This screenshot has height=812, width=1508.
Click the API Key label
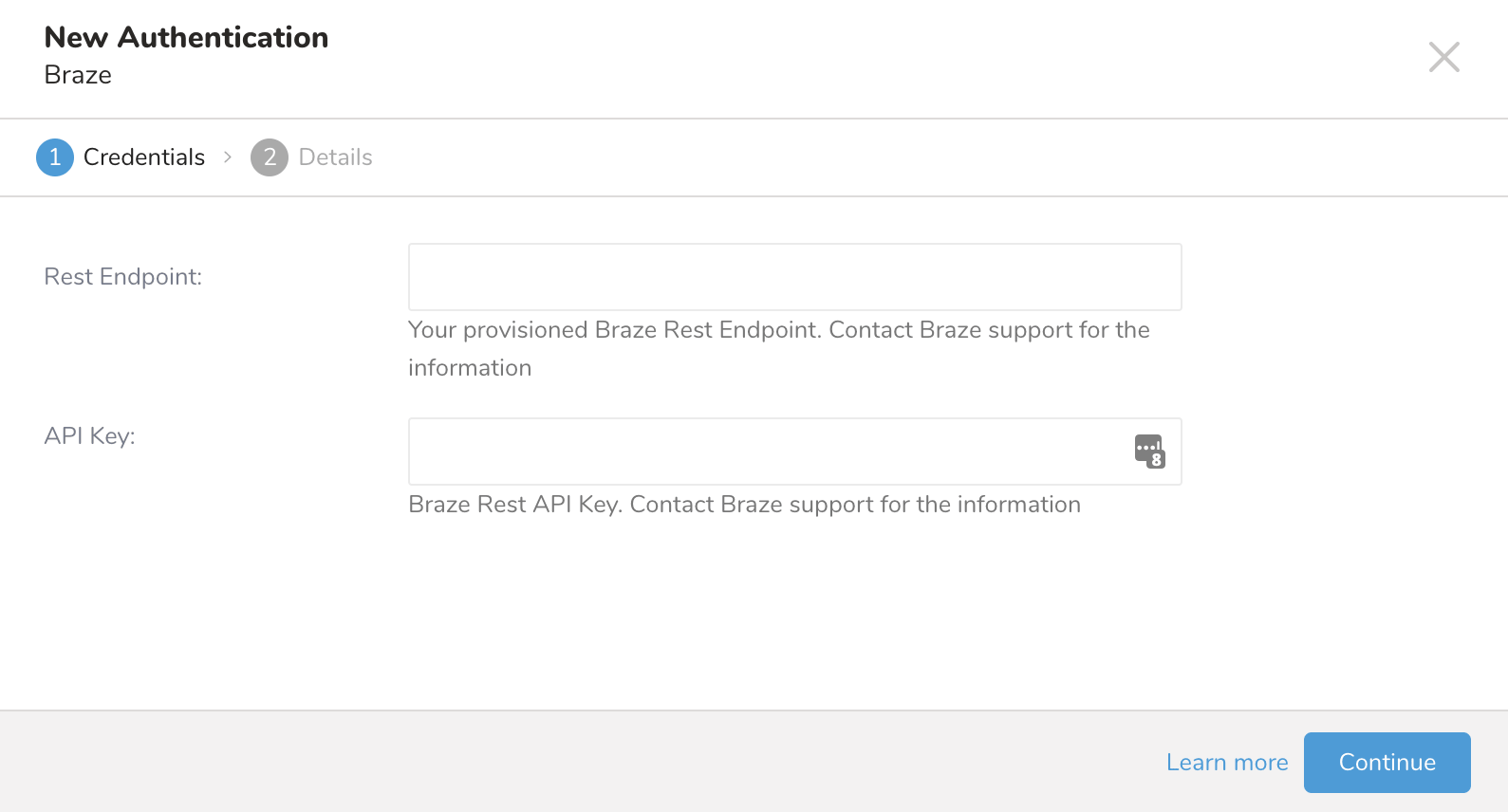click(90, 436)
